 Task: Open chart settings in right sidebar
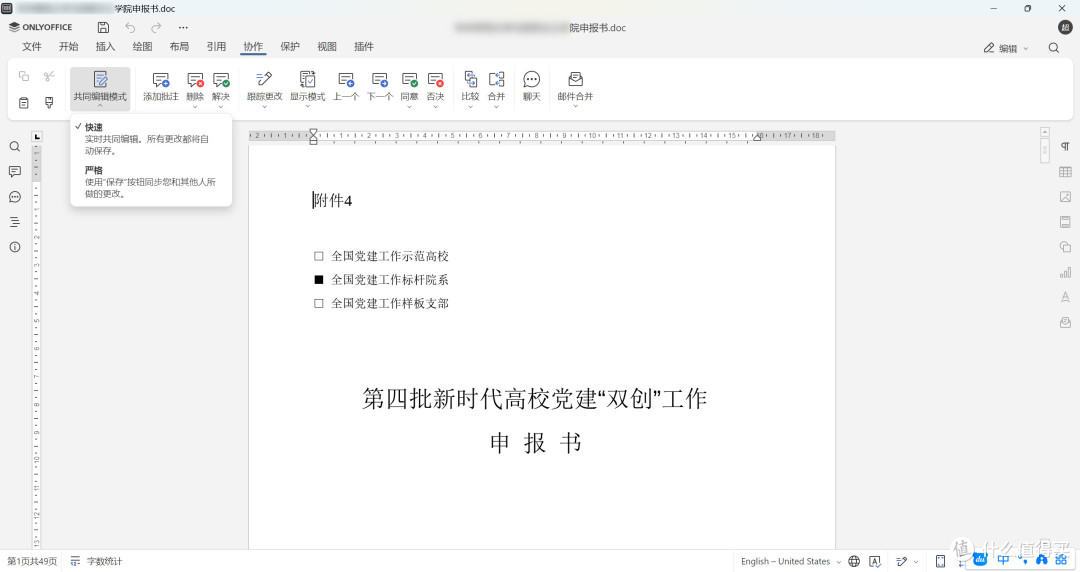click(x=1065, y=272)
